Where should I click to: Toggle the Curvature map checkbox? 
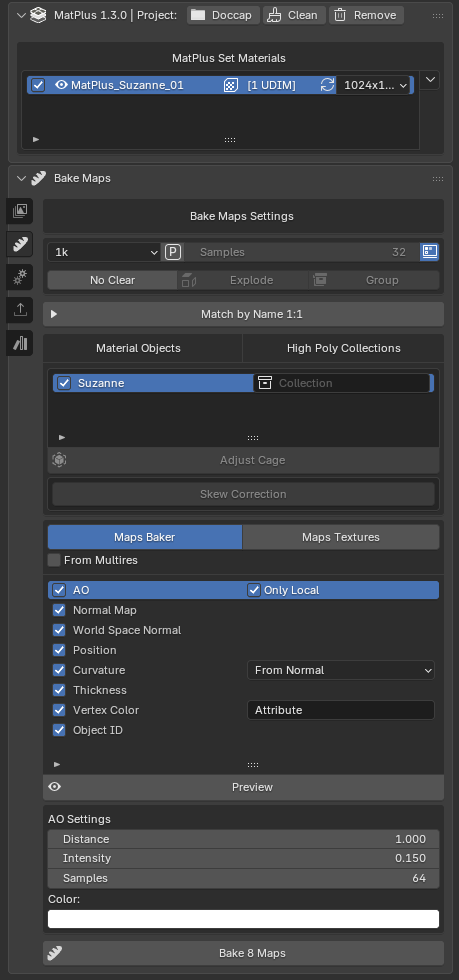click(59, 670)
